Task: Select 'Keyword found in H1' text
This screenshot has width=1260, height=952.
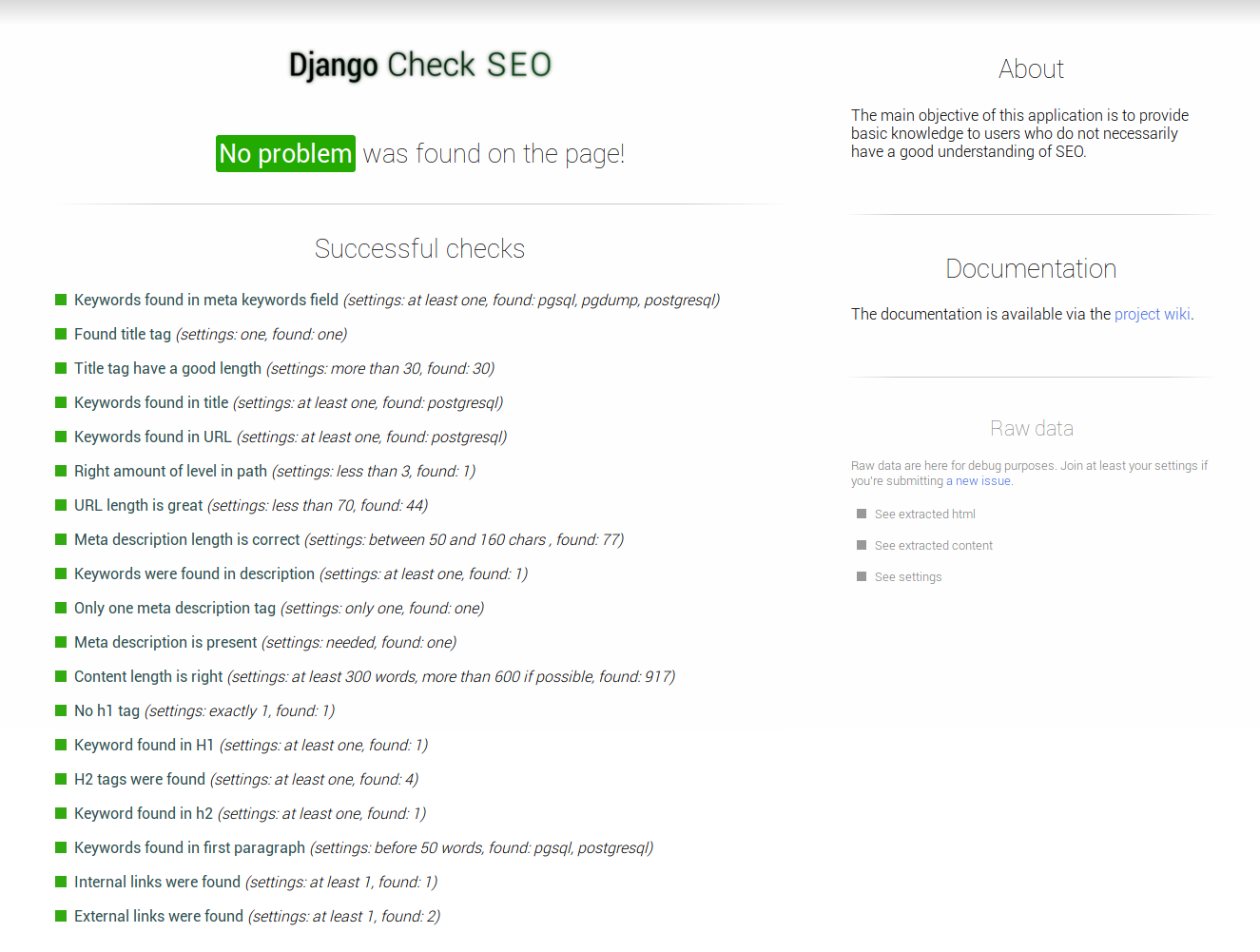Action: point(145,745)
